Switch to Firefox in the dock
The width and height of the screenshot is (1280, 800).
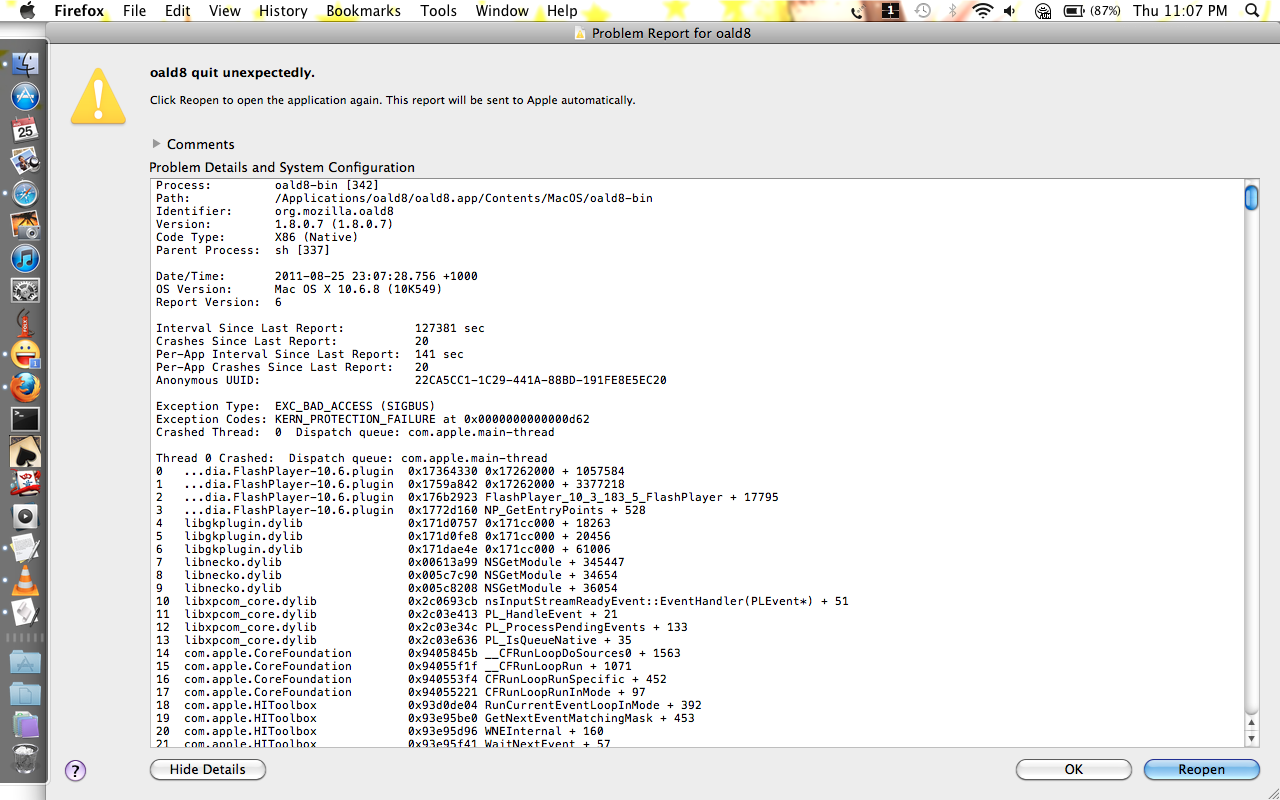pos(25,387)
